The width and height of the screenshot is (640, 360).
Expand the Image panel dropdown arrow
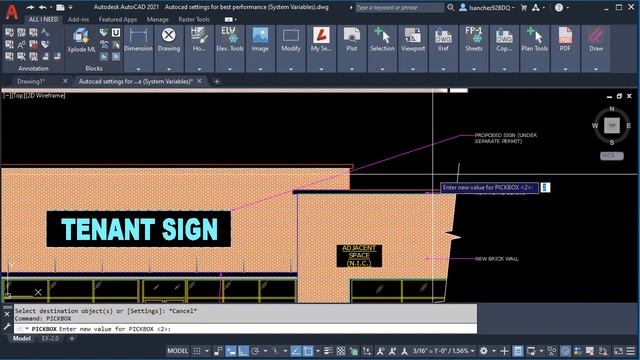click(260, 69)
